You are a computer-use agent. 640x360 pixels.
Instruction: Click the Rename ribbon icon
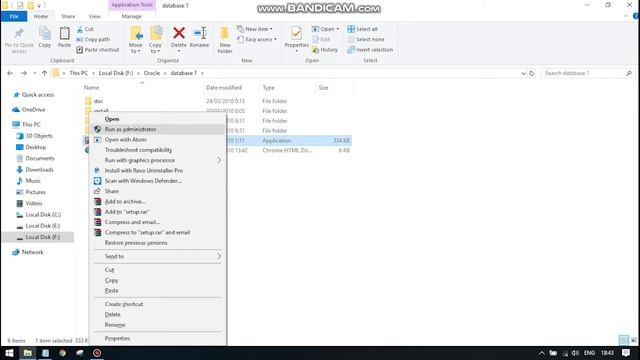[200, 33]
